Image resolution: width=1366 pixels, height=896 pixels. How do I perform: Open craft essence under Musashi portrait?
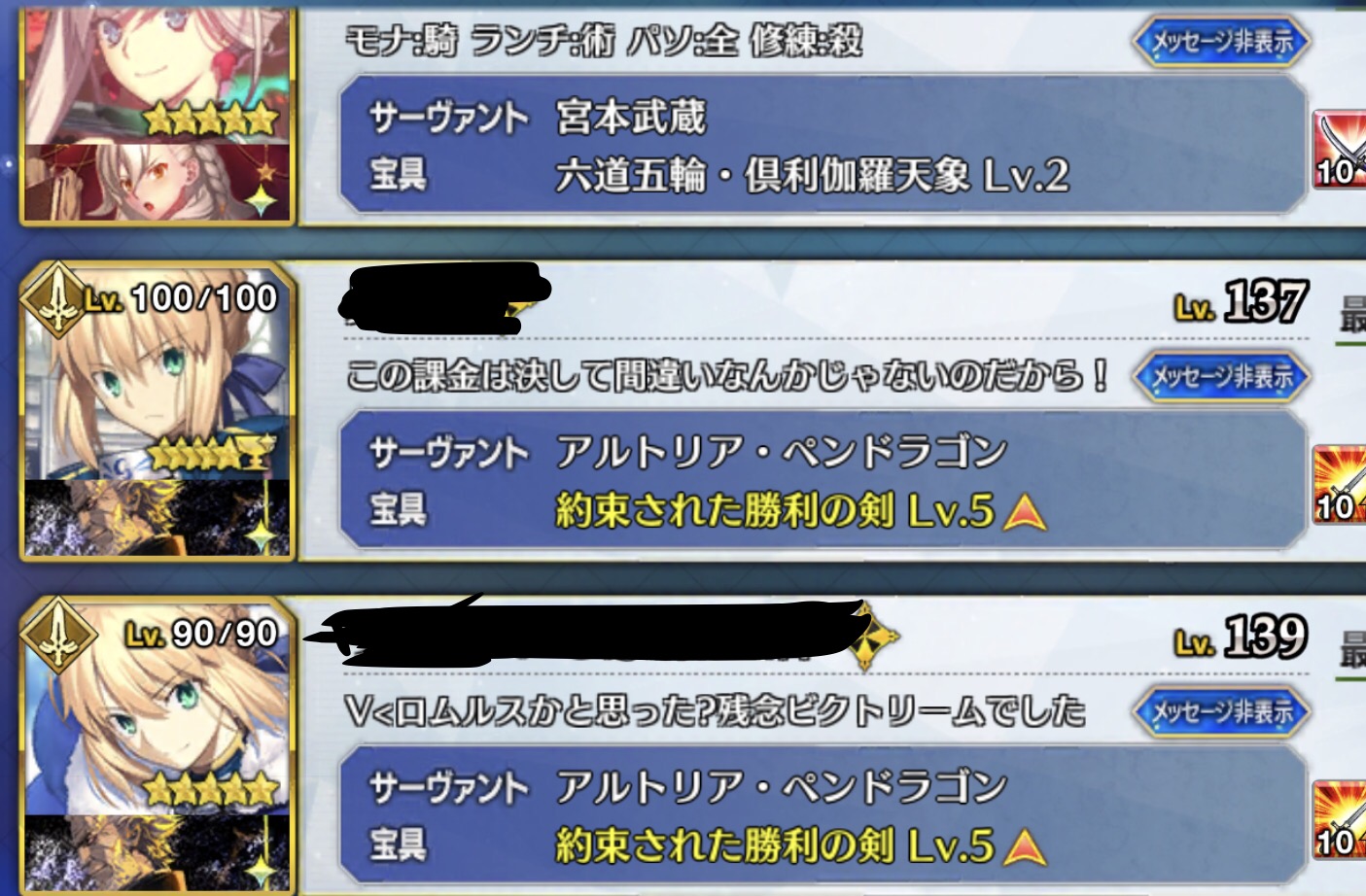click(x=157, y=183)
